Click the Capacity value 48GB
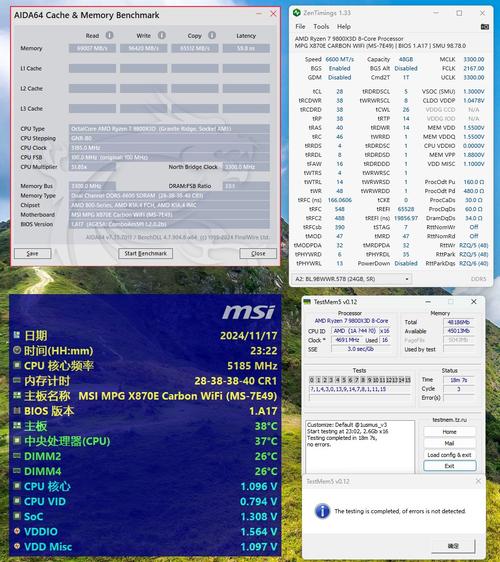Screen dimensions: 500x562 tap(406, 59)
